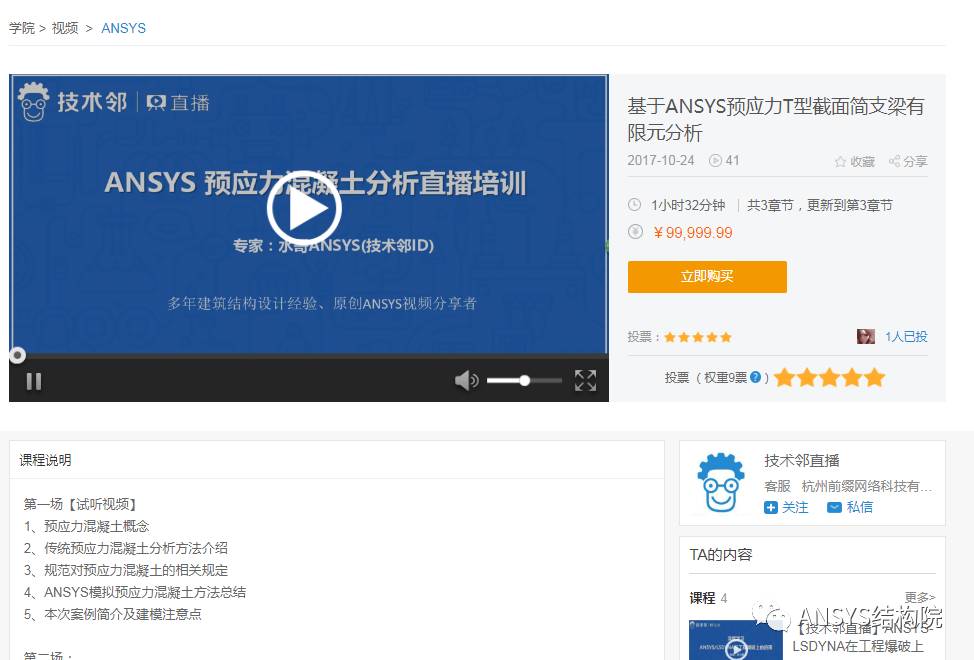This screenshot has width=974, height=660.
Task: Click line 2、传统预应力混凝土分析方法介绍
Action: click(x=125, y=548)
